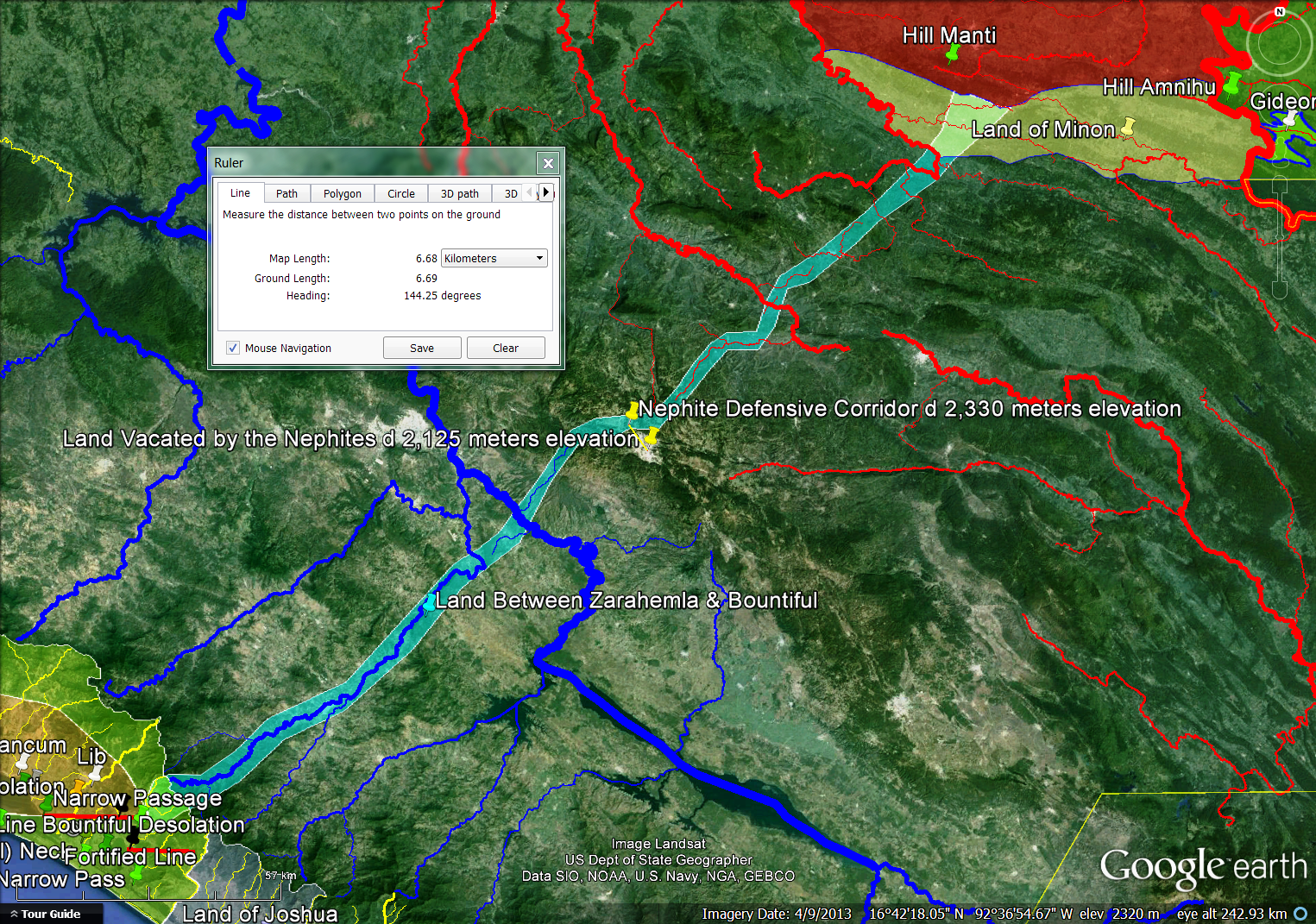Switch to the 3D path tab
1316x924 pixels.
460,194
